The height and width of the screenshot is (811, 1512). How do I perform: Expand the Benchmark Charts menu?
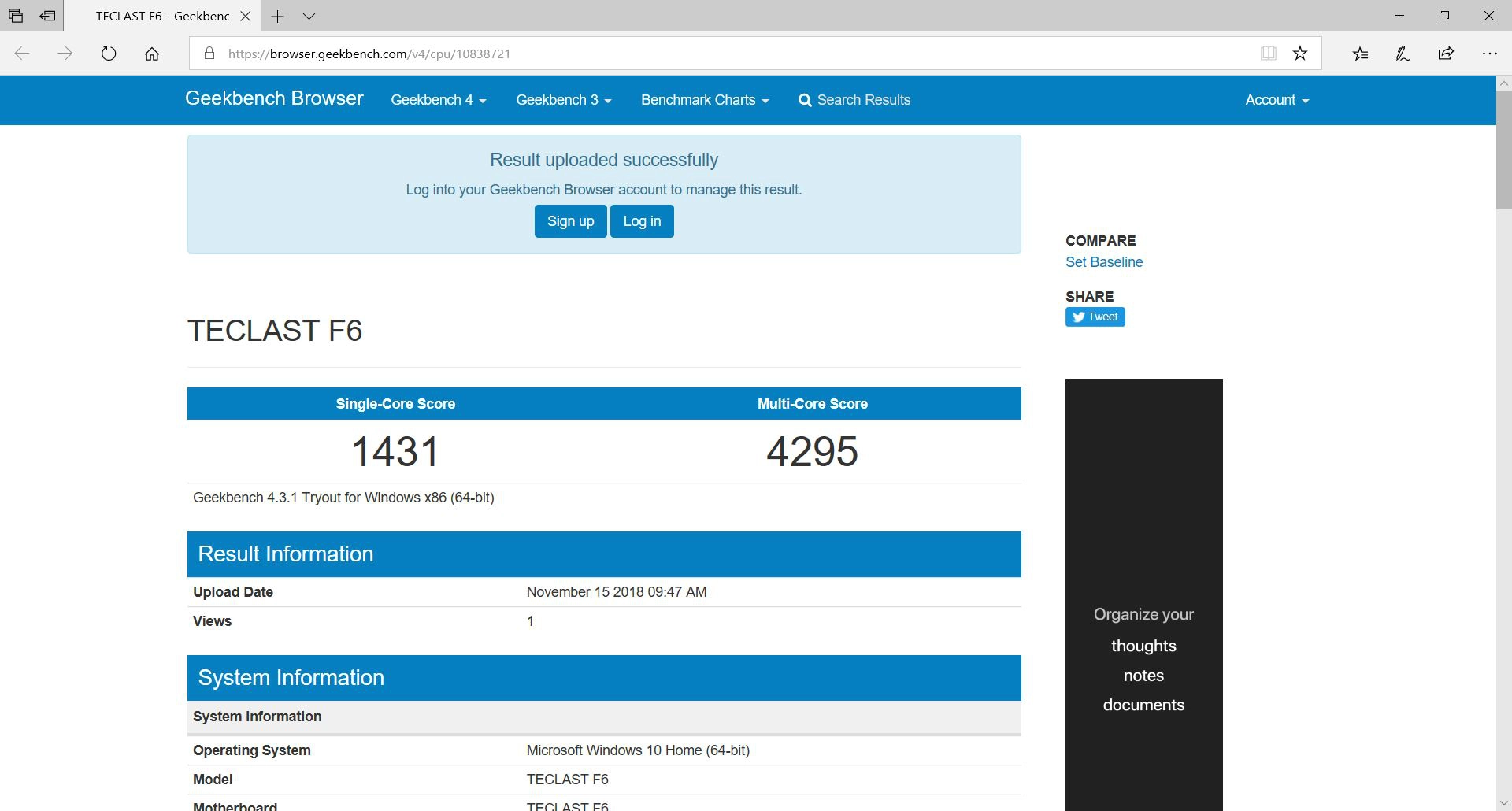[x=705, y=100]
